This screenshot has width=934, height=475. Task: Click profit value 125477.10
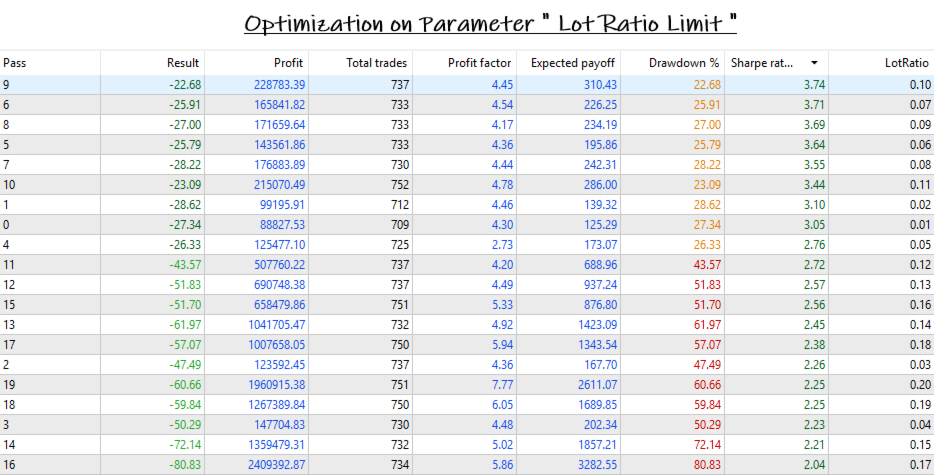tap(279, 244)
